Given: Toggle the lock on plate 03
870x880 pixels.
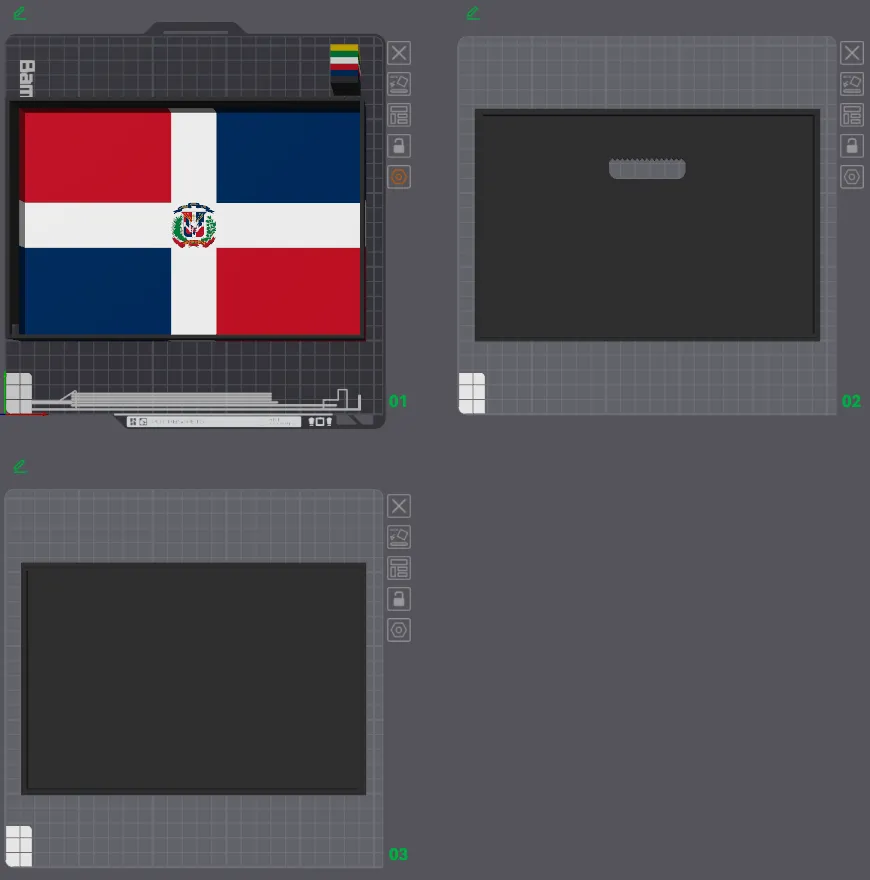Looking at the screenshot, I should point(399,599).
